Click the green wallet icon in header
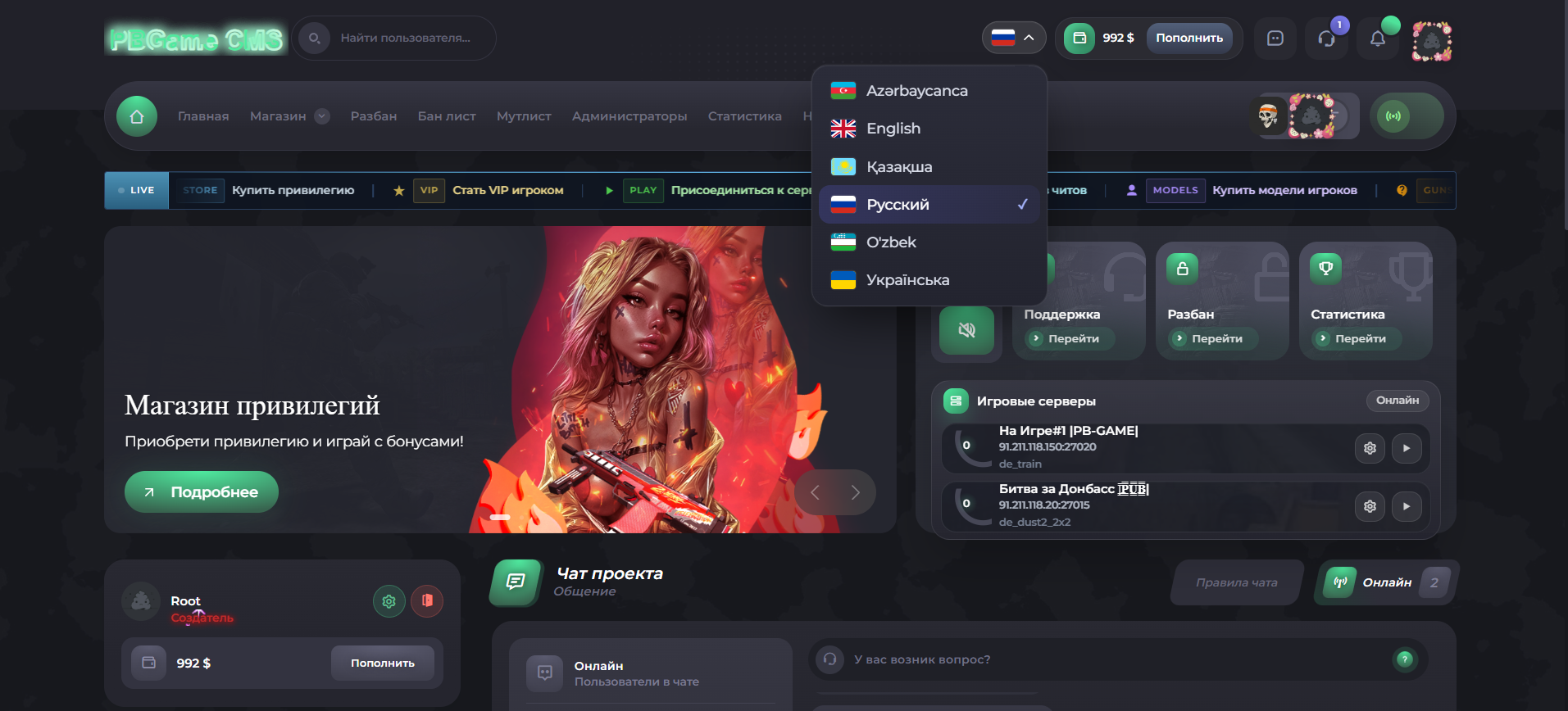The width and height of the screenshot is (1568, 711). click(x=1079, y=38)
